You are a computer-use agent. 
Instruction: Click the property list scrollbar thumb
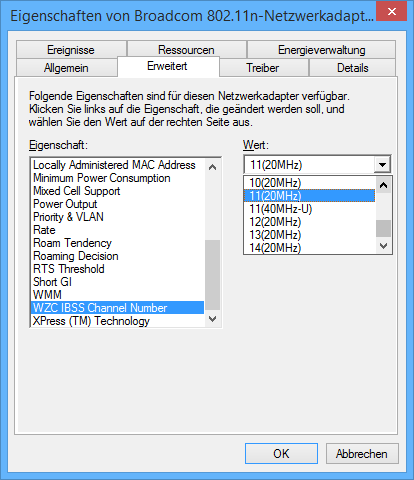coord(212,275)
